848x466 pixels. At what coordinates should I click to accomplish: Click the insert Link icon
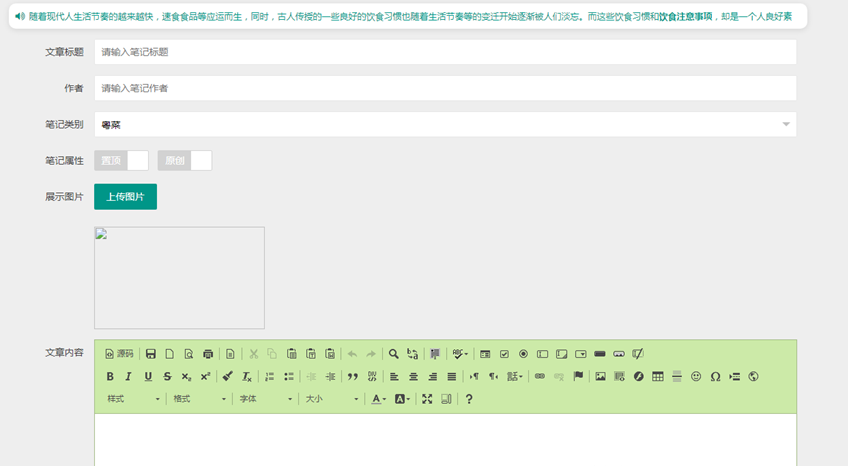pyautogui.click(x=540, y=377)
